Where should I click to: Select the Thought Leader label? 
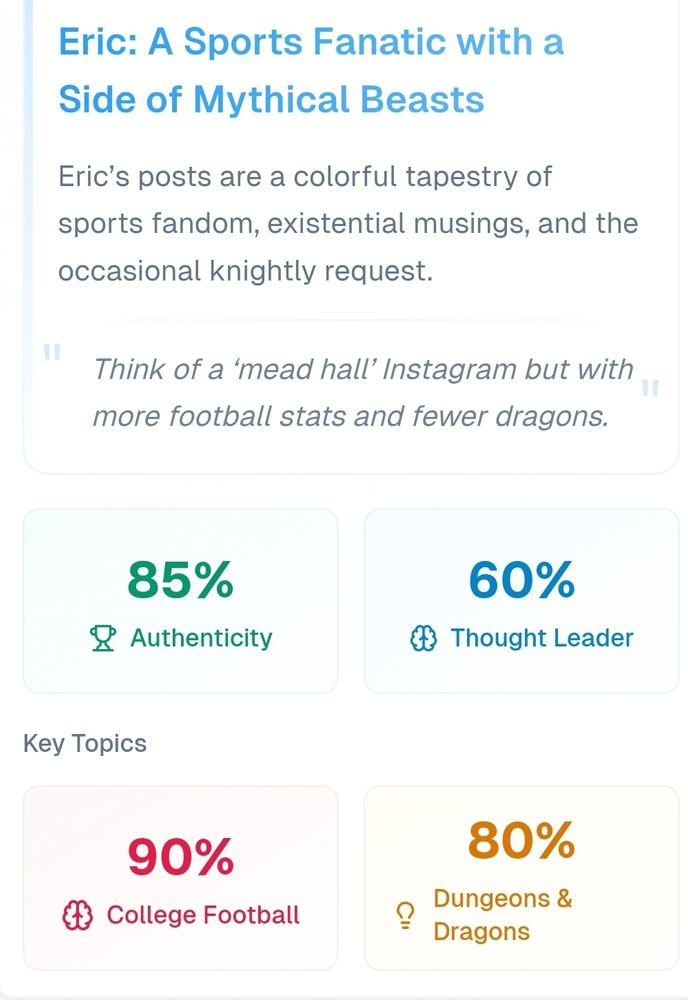(541, 638)
